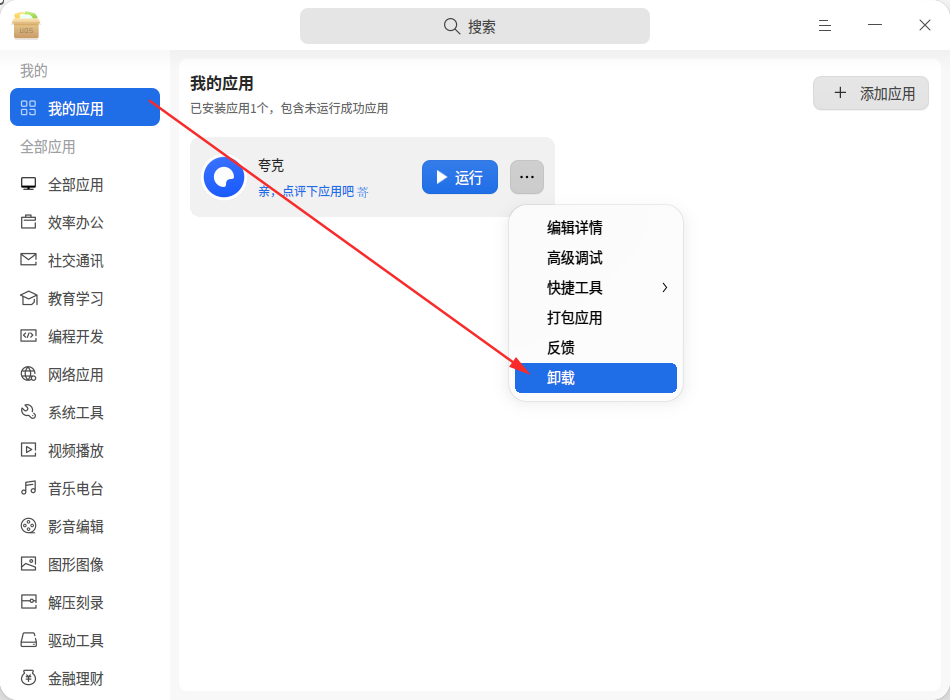
Task: Select the 夸克 app name text
Action: click(x=271, y=165)
